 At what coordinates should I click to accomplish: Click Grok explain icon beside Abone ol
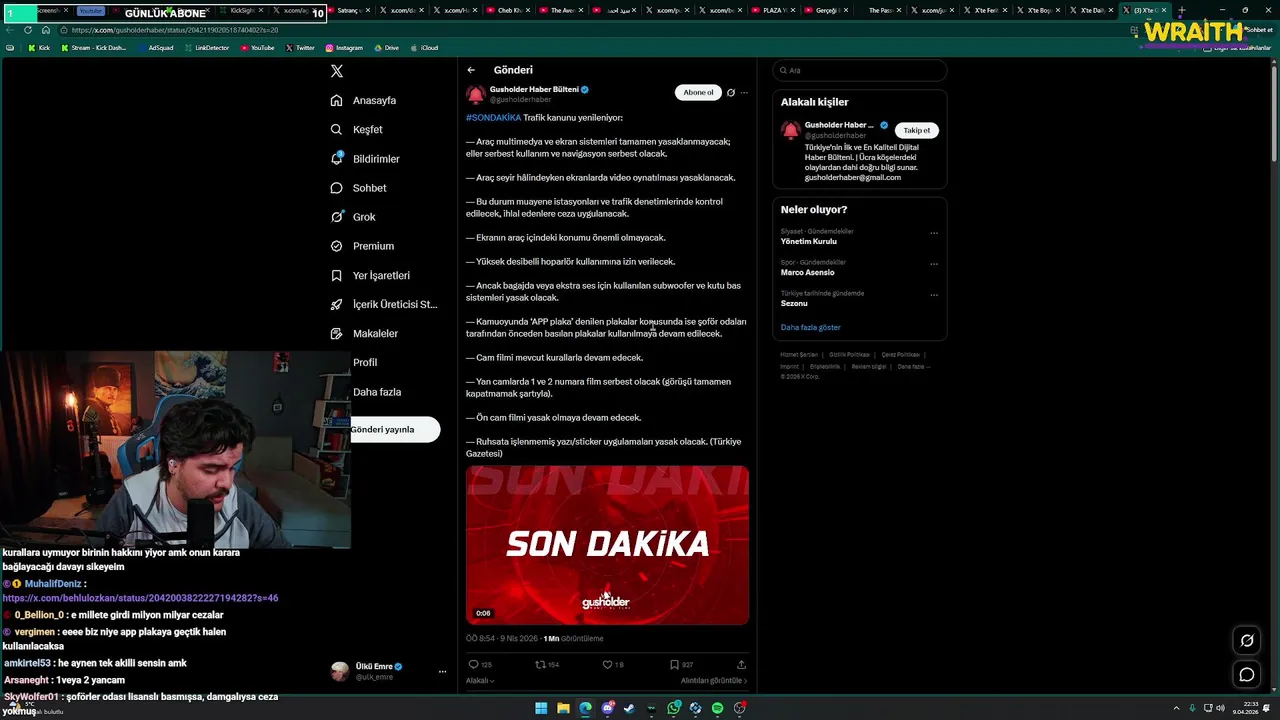pyautogui.click(x=731, y=92)
